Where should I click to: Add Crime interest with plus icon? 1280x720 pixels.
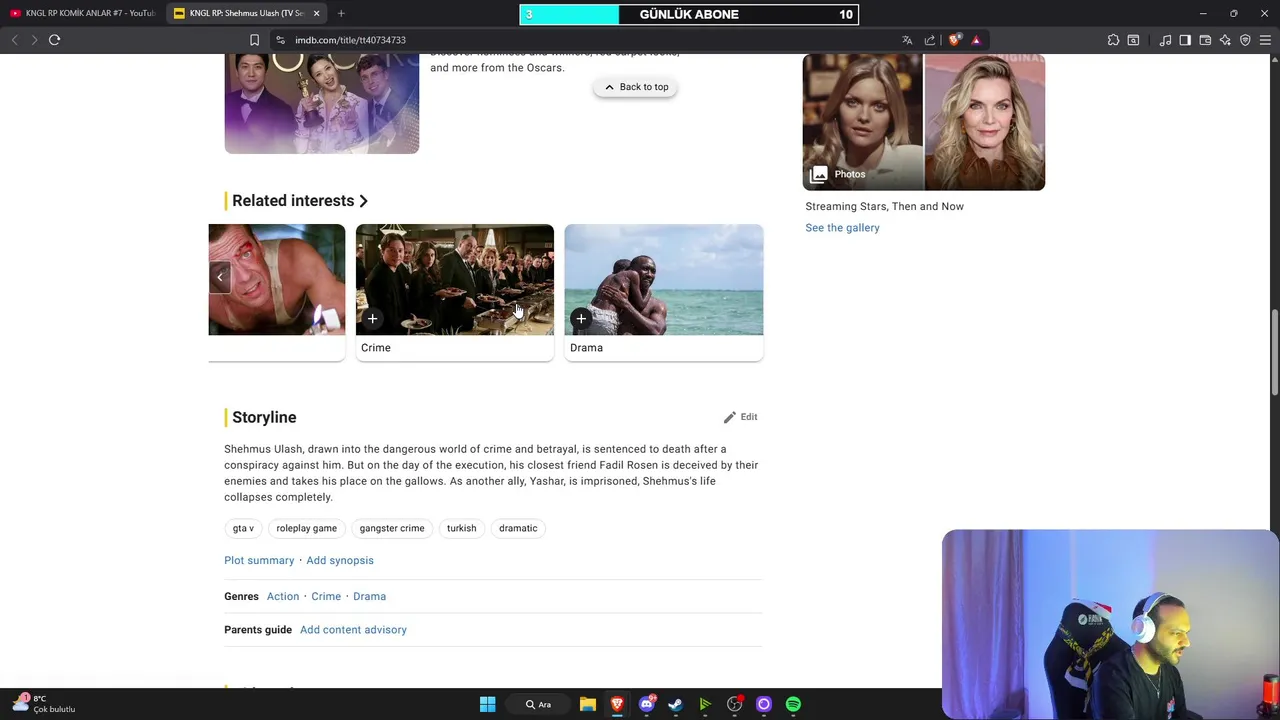point(372,319)
